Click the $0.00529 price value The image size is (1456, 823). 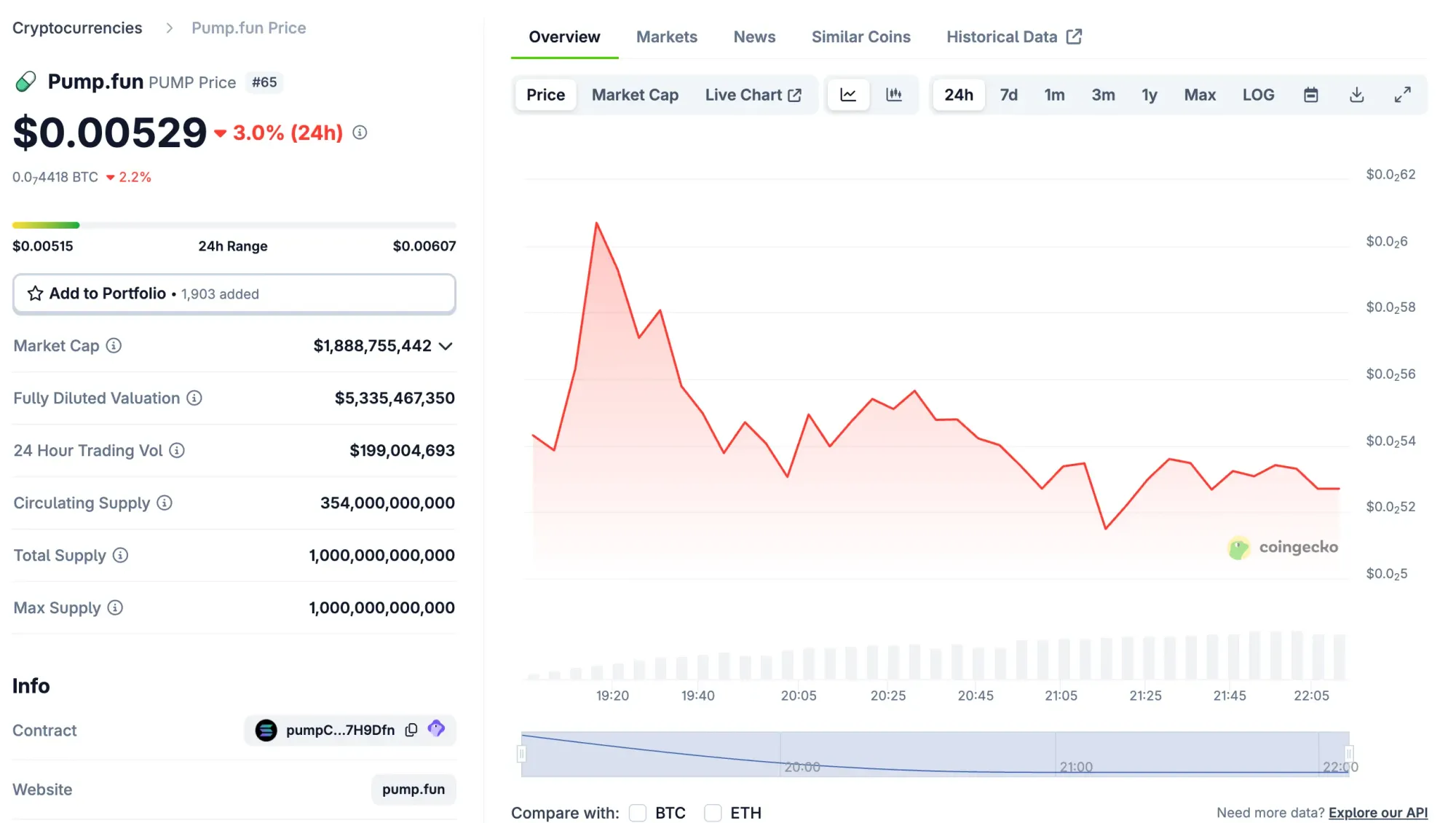pos(110,133)
